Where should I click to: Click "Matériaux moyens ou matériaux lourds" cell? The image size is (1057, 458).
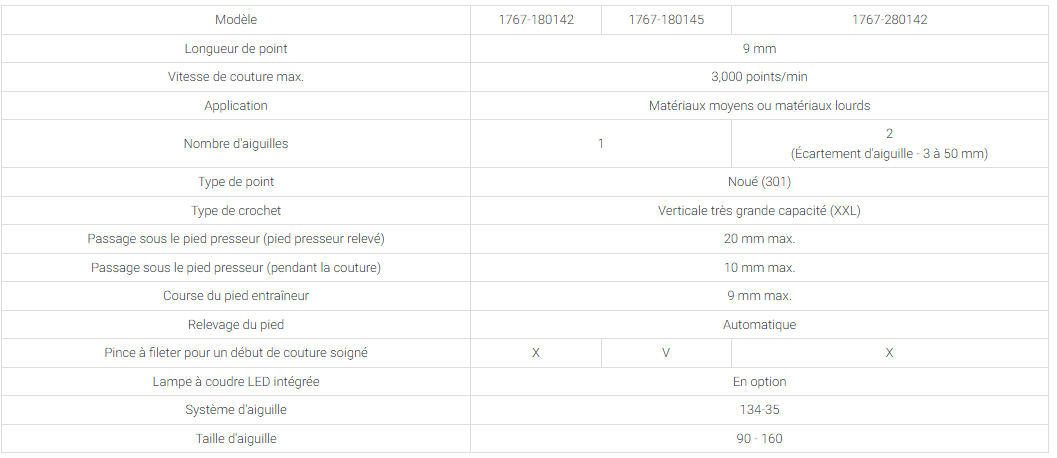[759, 106]
